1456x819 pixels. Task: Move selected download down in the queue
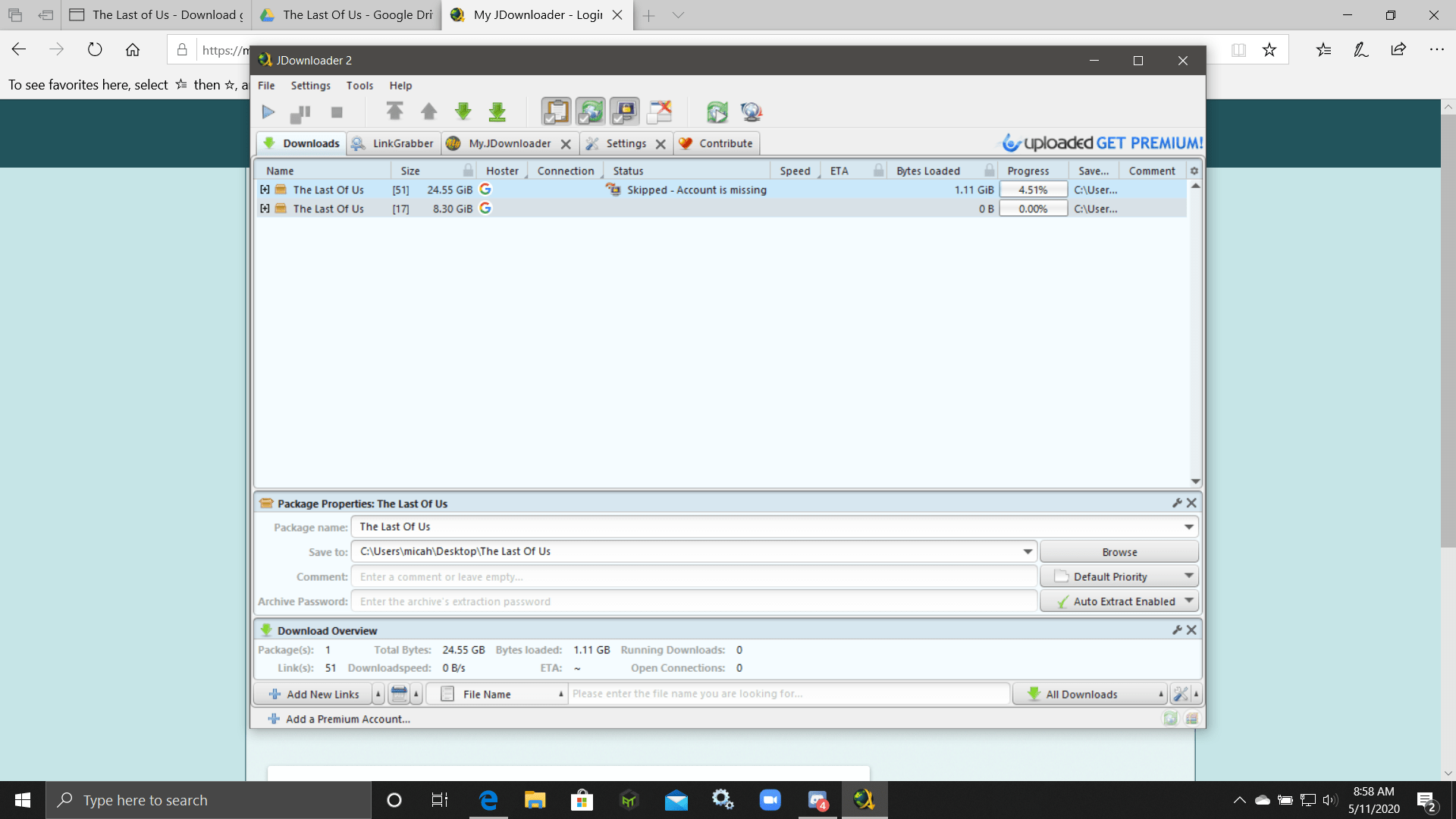(x=463, y=111)
